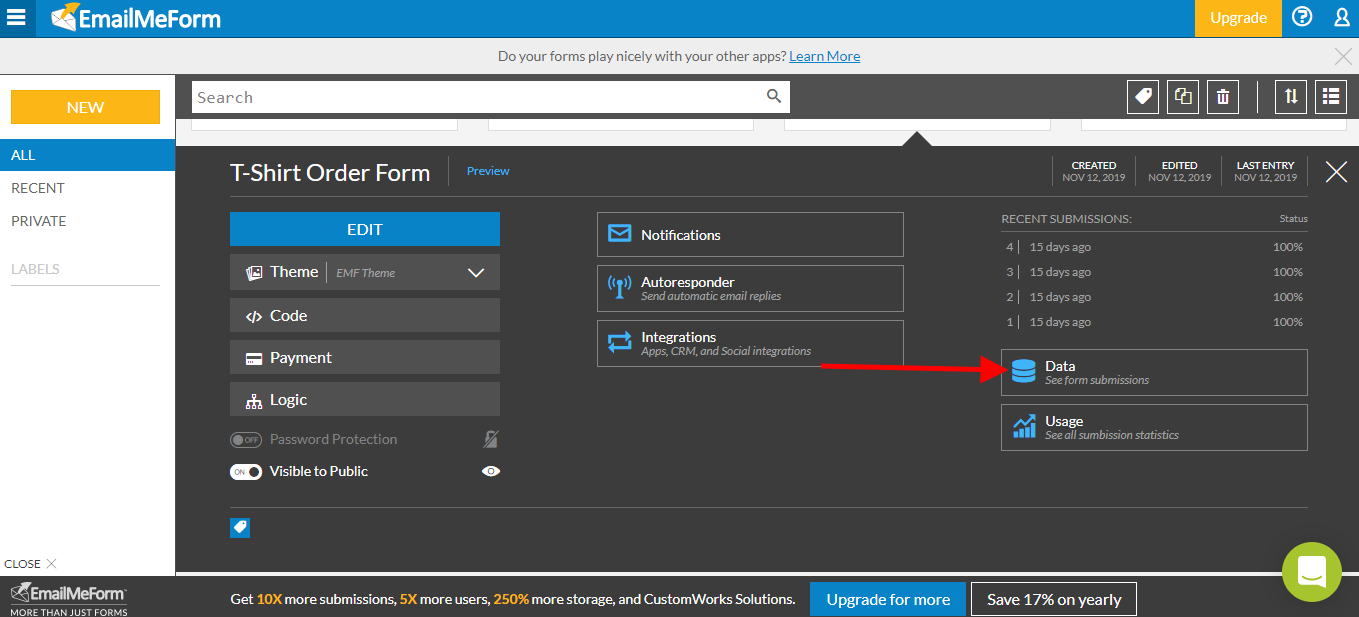Viewport: 1359px width, 617px height.
Task: Follow the Learn More link
Action: (x=824, y=56)
